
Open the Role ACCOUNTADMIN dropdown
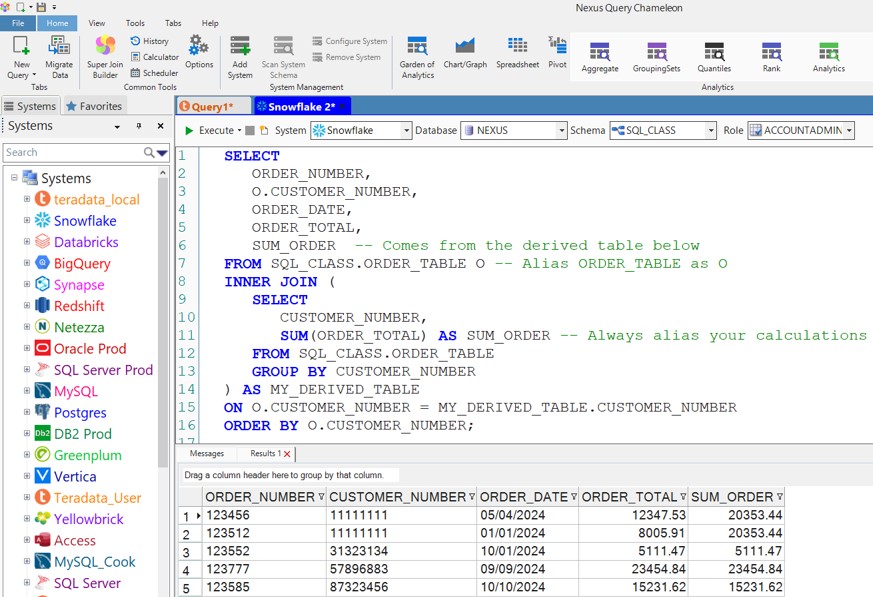click(849, 131)
